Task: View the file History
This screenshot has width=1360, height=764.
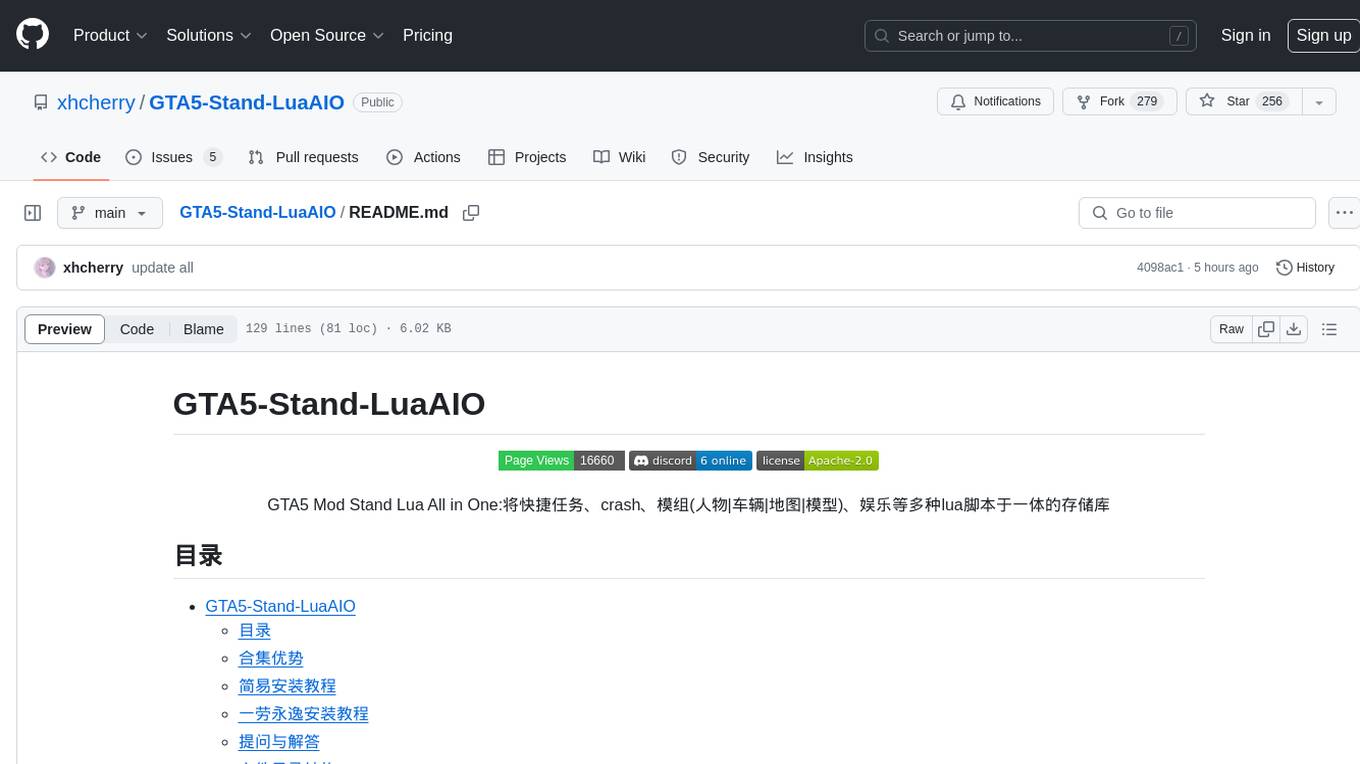Action: [1305, 268]
